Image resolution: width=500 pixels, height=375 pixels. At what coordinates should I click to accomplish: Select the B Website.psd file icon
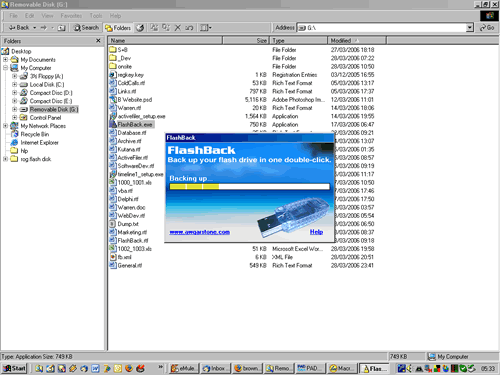pos(113,99)
